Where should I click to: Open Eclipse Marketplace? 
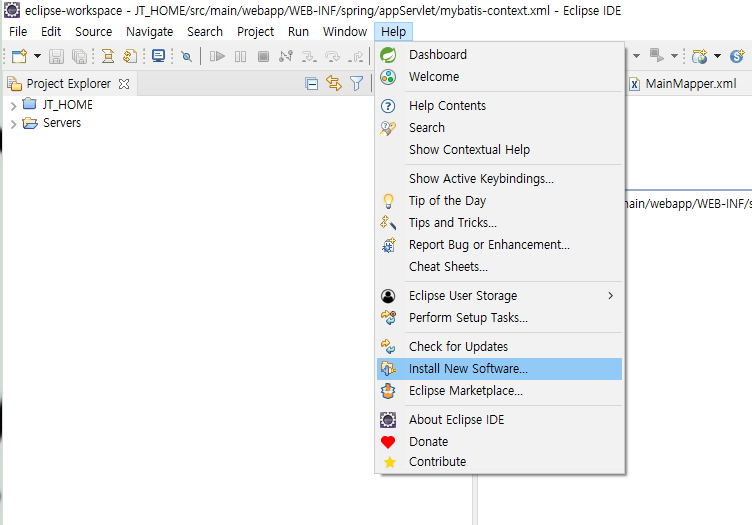[499, 391]
